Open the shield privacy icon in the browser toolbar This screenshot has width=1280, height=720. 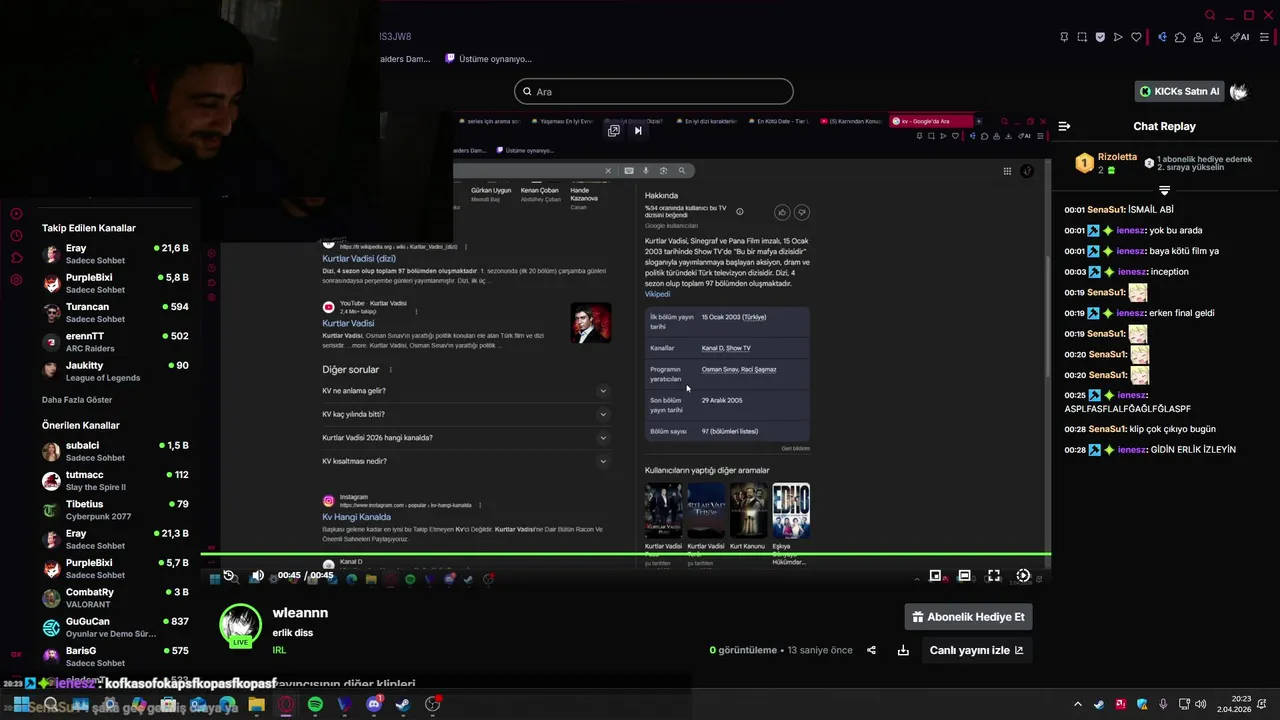pyautogui.click(x=1100, y=37)
